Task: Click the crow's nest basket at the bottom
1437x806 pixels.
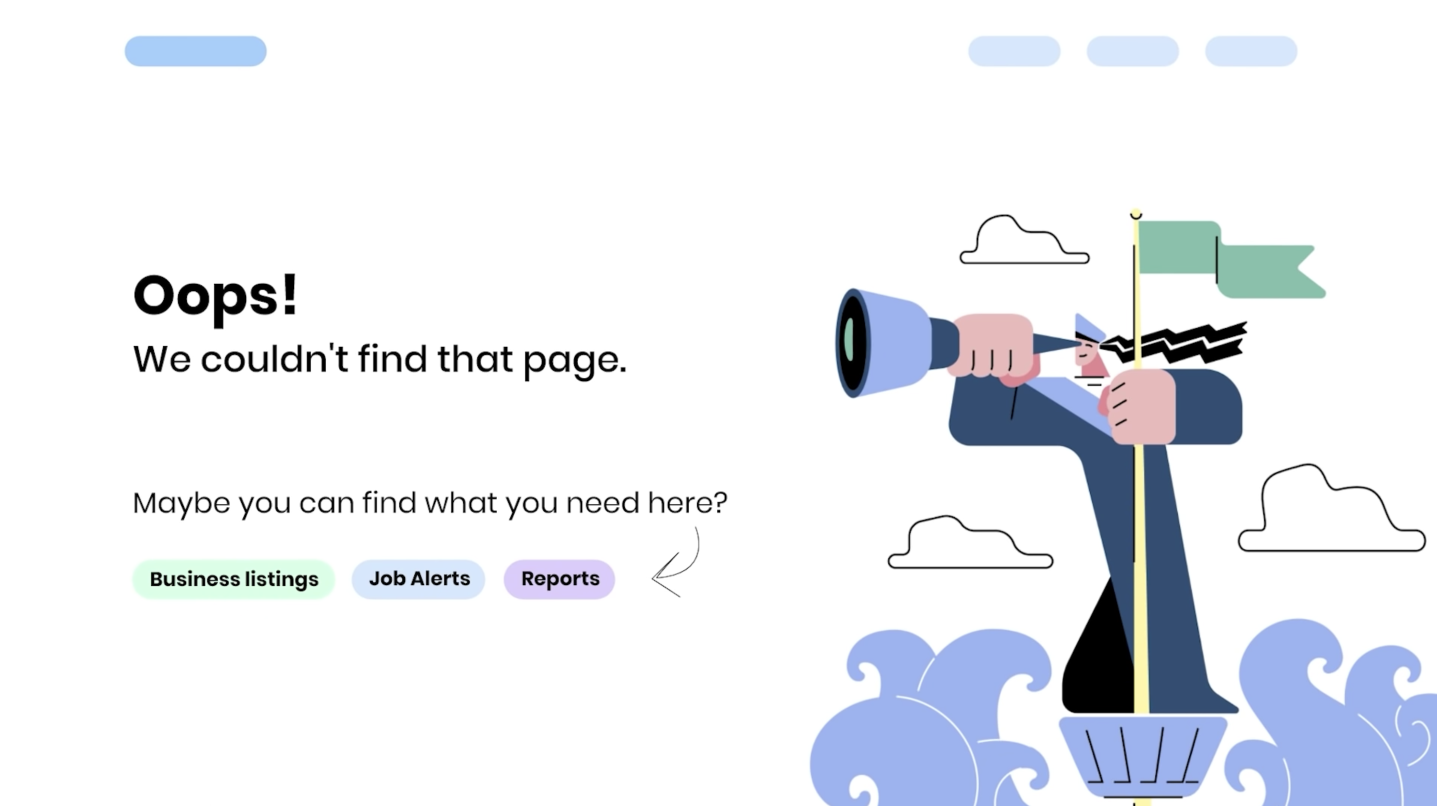Action: click(1143, 757)
